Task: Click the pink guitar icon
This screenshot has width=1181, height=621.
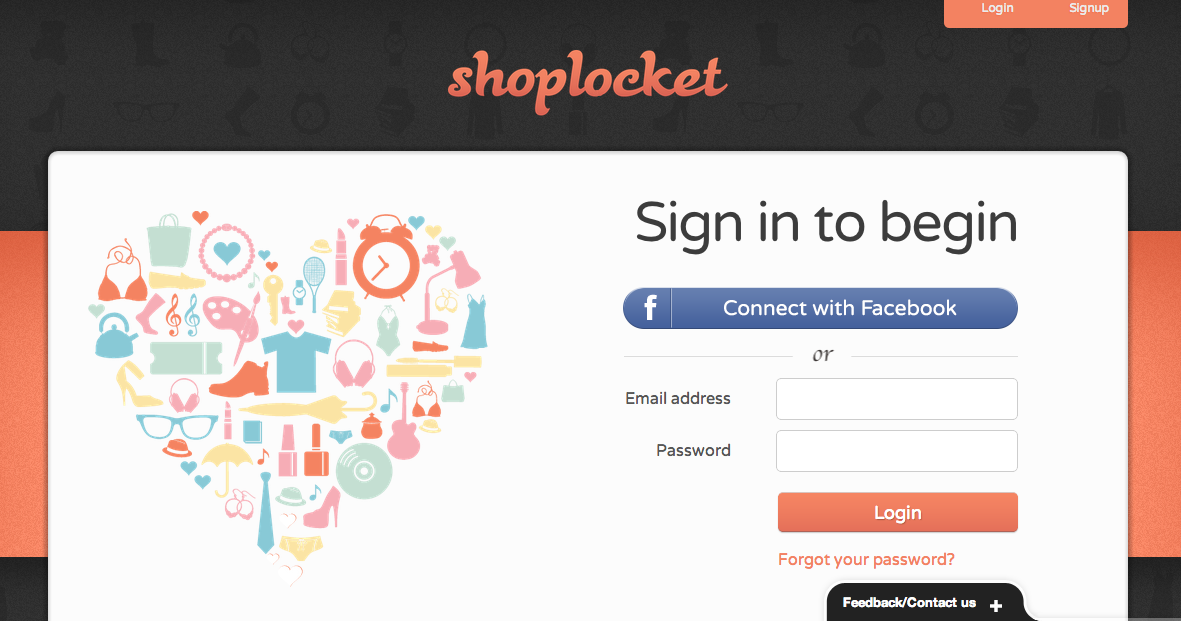Action: pyautogui.click(x=404, y=425)
